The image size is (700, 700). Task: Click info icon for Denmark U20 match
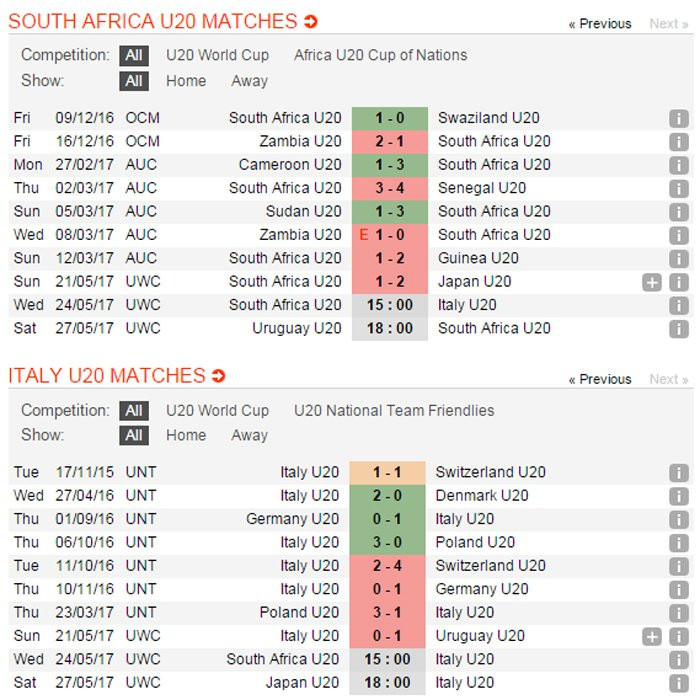point(679,496)
